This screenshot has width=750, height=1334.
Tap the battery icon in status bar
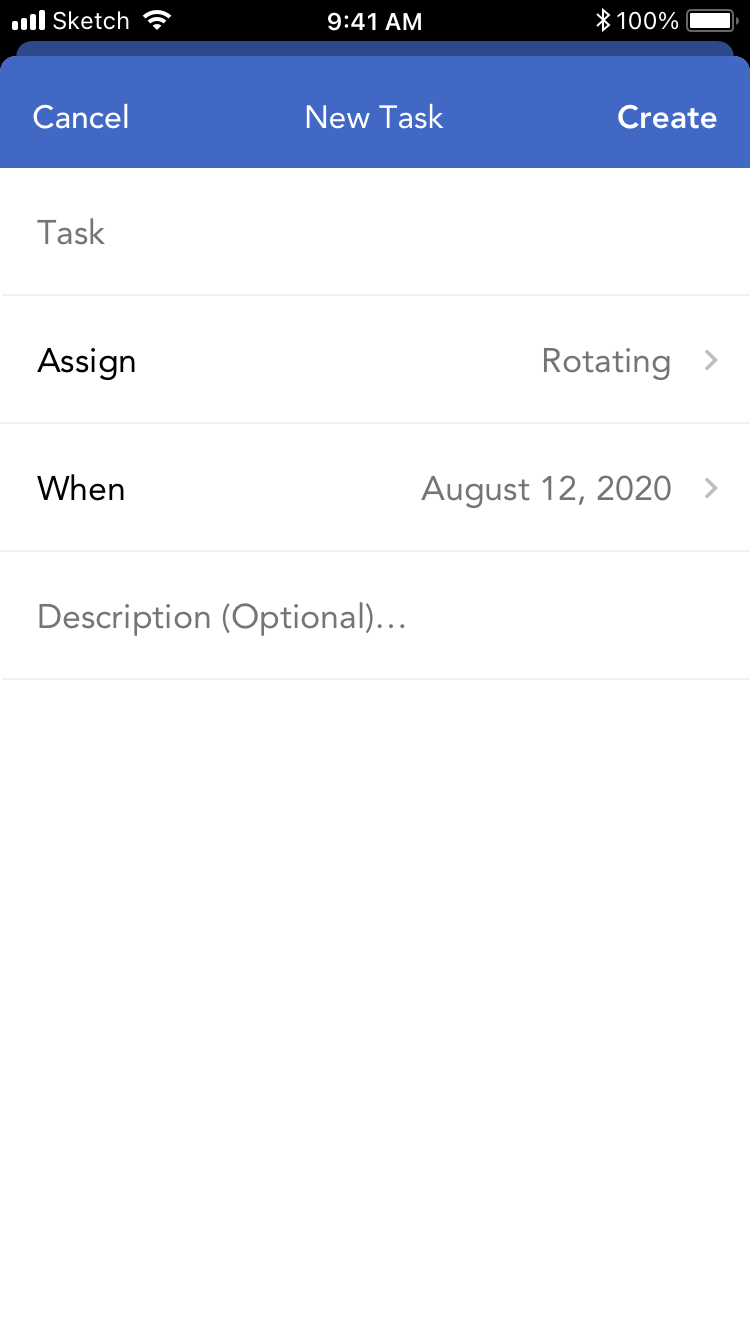[712, 20]
